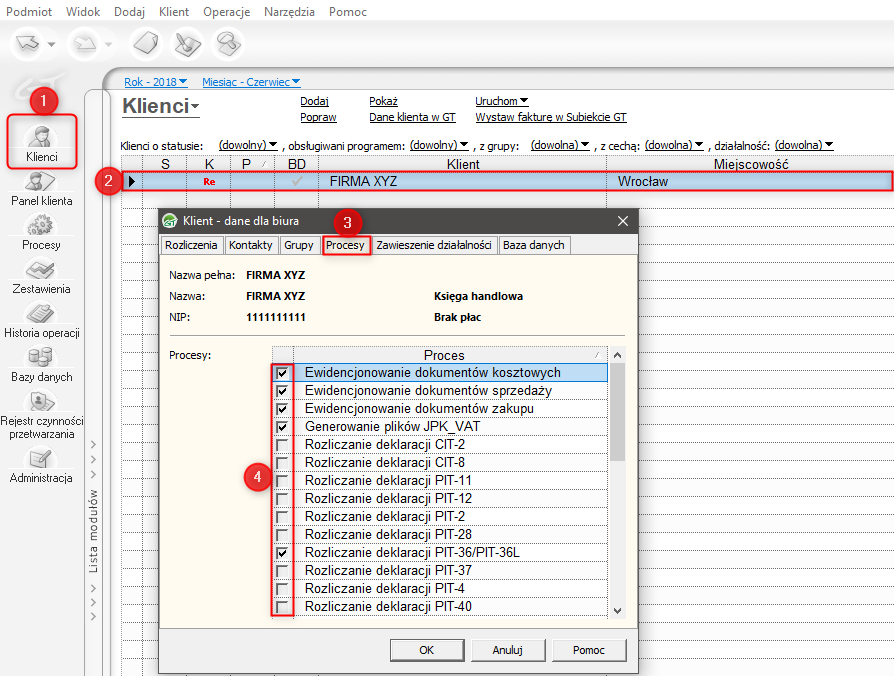Select the Procesy gear icon in sidebar
The height and width of the screenshot is (676, 894).
pos(41,226)
